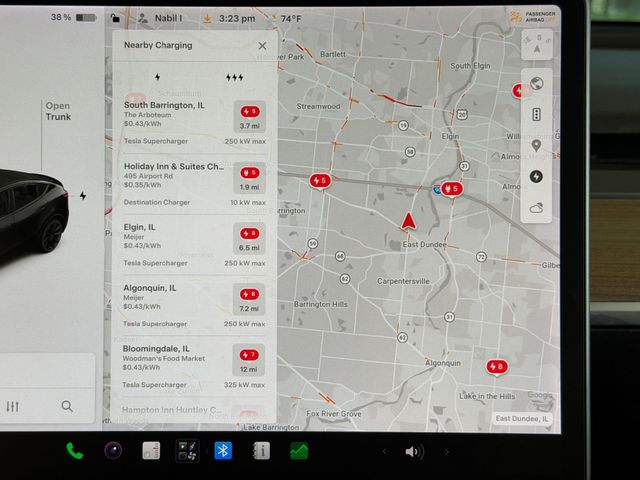Open the owner's manual info icon

pyautogui.click(x=261, y=451)
